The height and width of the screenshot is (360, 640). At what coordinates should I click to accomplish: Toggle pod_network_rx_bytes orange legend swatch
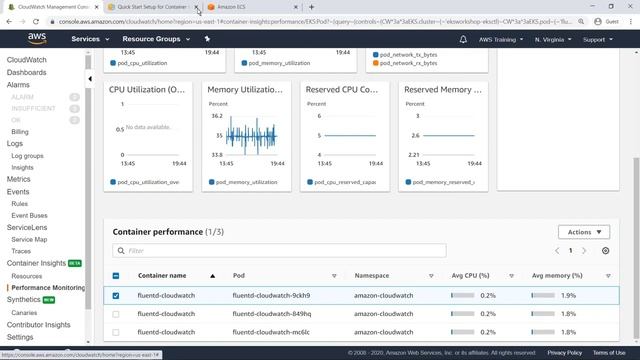pyautogui.click(x=376, y=63)
